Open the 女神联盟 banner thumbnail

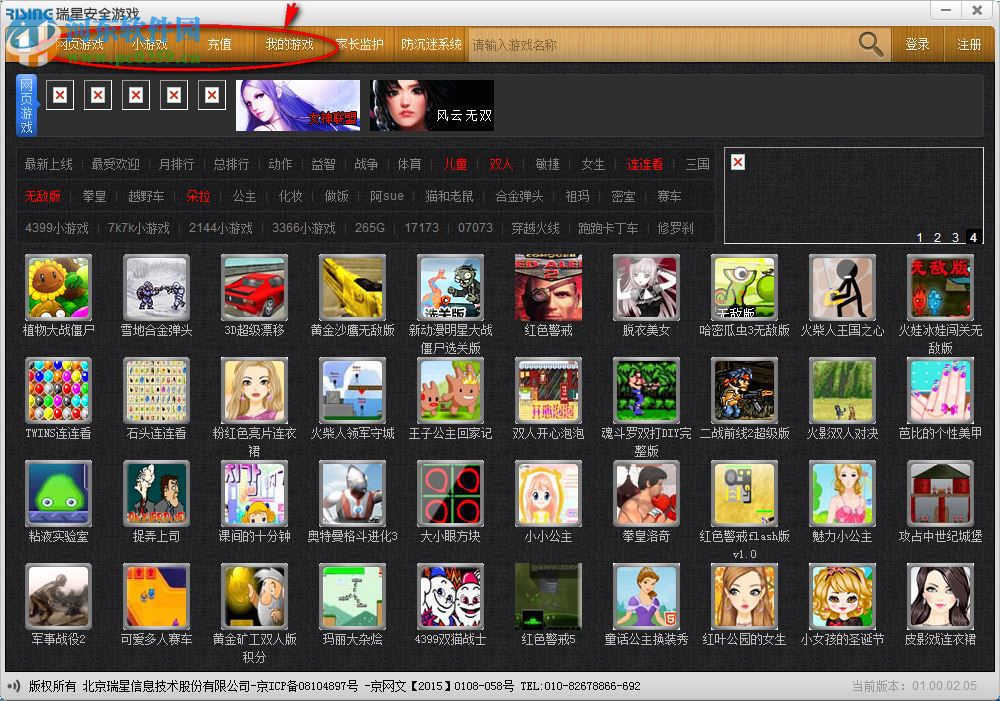pos(298,105)
